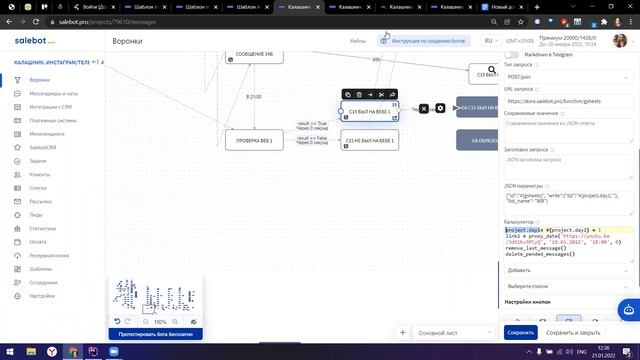The image size is (640, 360).
Task: Click Сохранить button
Action: (520, 333)
